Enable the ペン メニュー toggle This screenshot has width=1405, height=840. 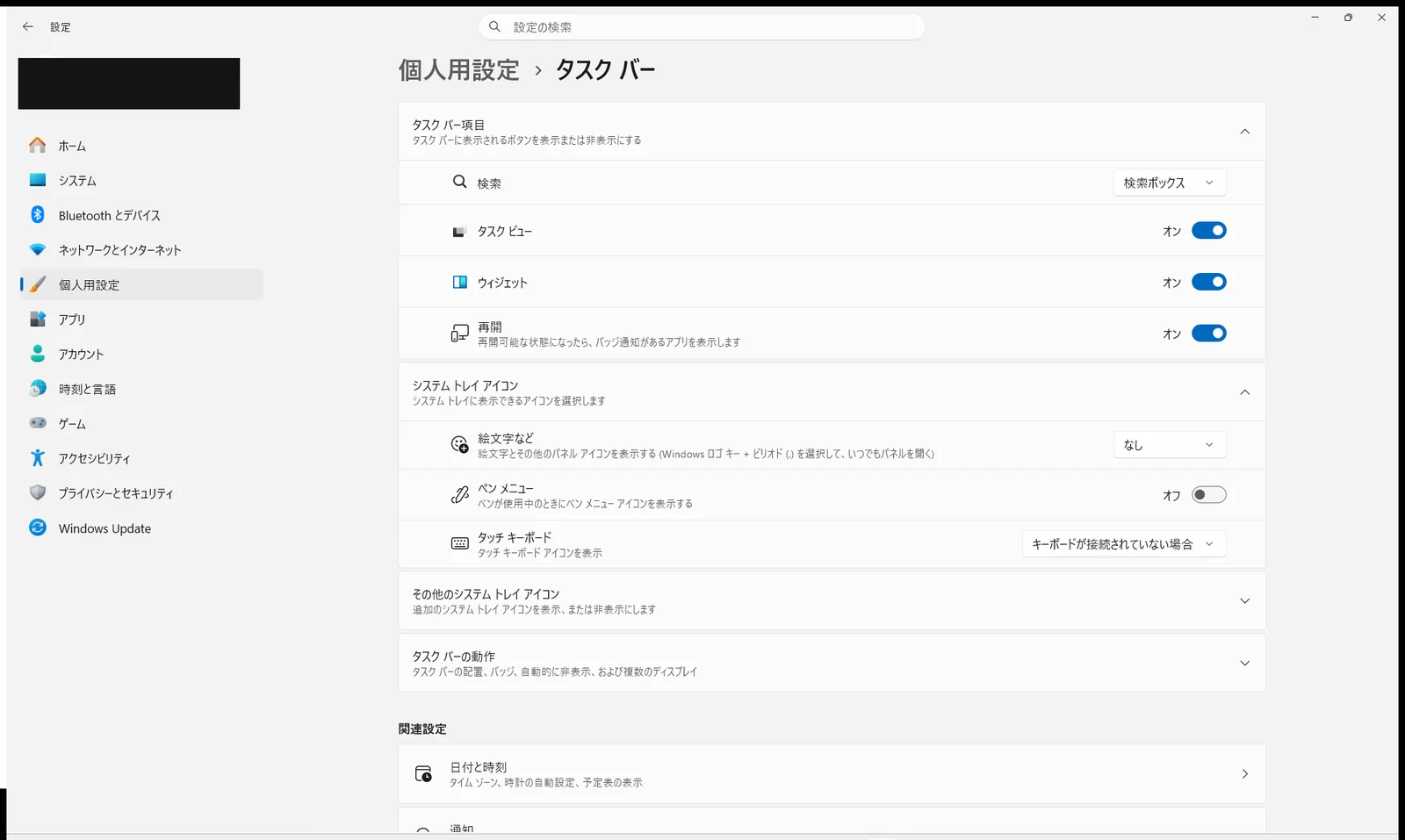[1208, 495]
